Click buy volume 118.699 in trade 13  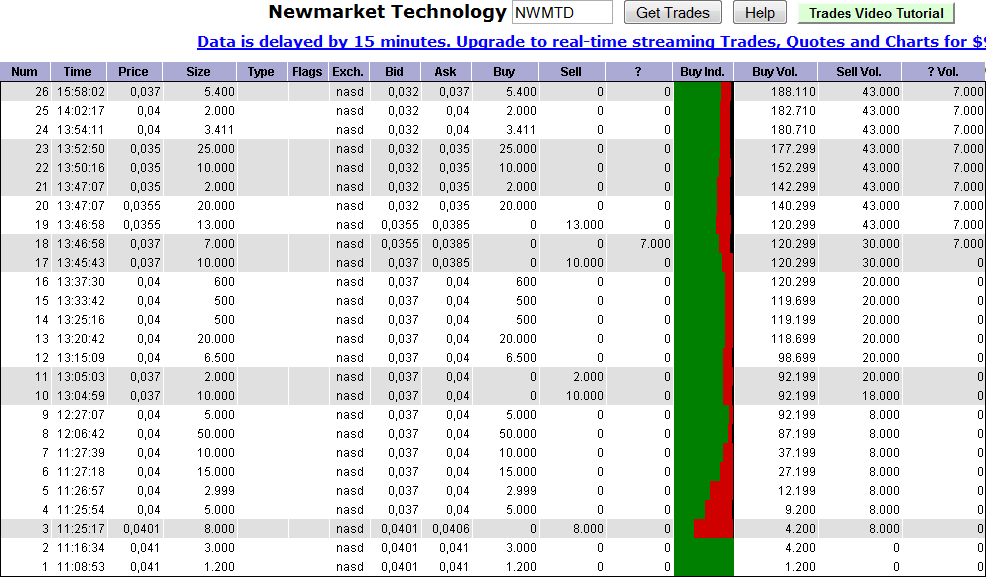click(x=793, y=339)
